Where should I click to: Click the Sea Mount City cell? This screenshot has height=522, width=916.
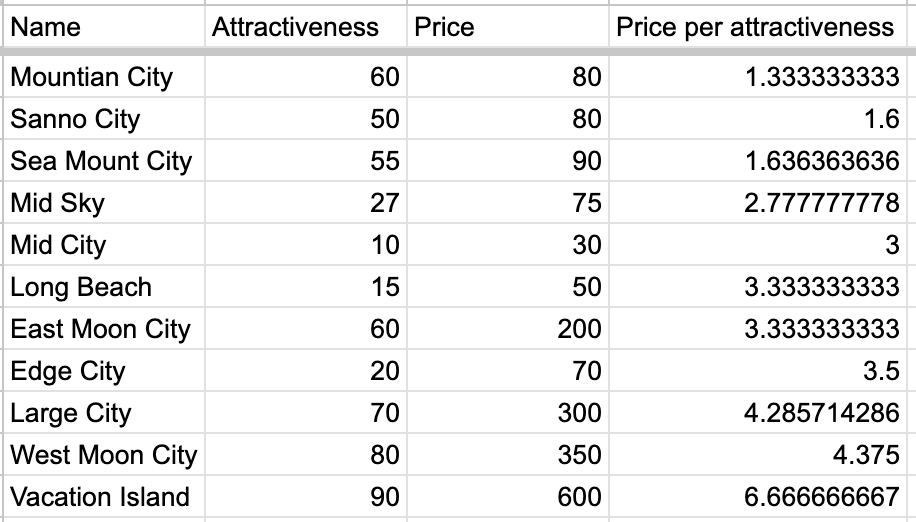104,161
